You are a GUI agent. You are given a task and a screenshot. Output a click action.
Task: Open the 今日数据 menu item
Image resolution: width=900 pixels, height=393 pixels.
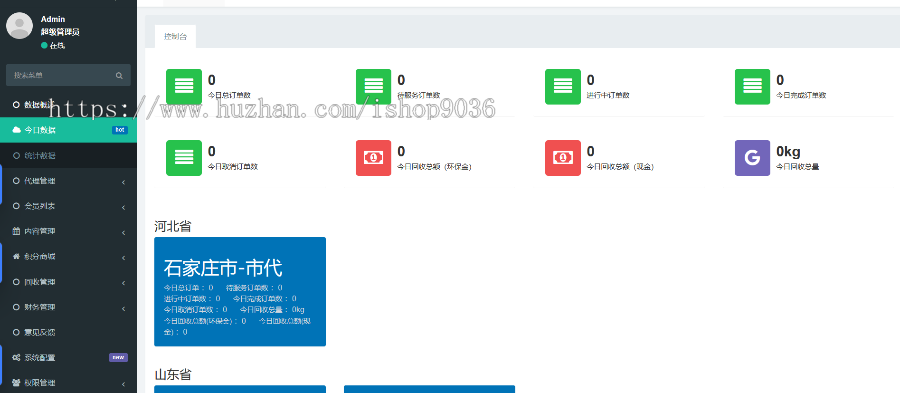pos(68,130)
